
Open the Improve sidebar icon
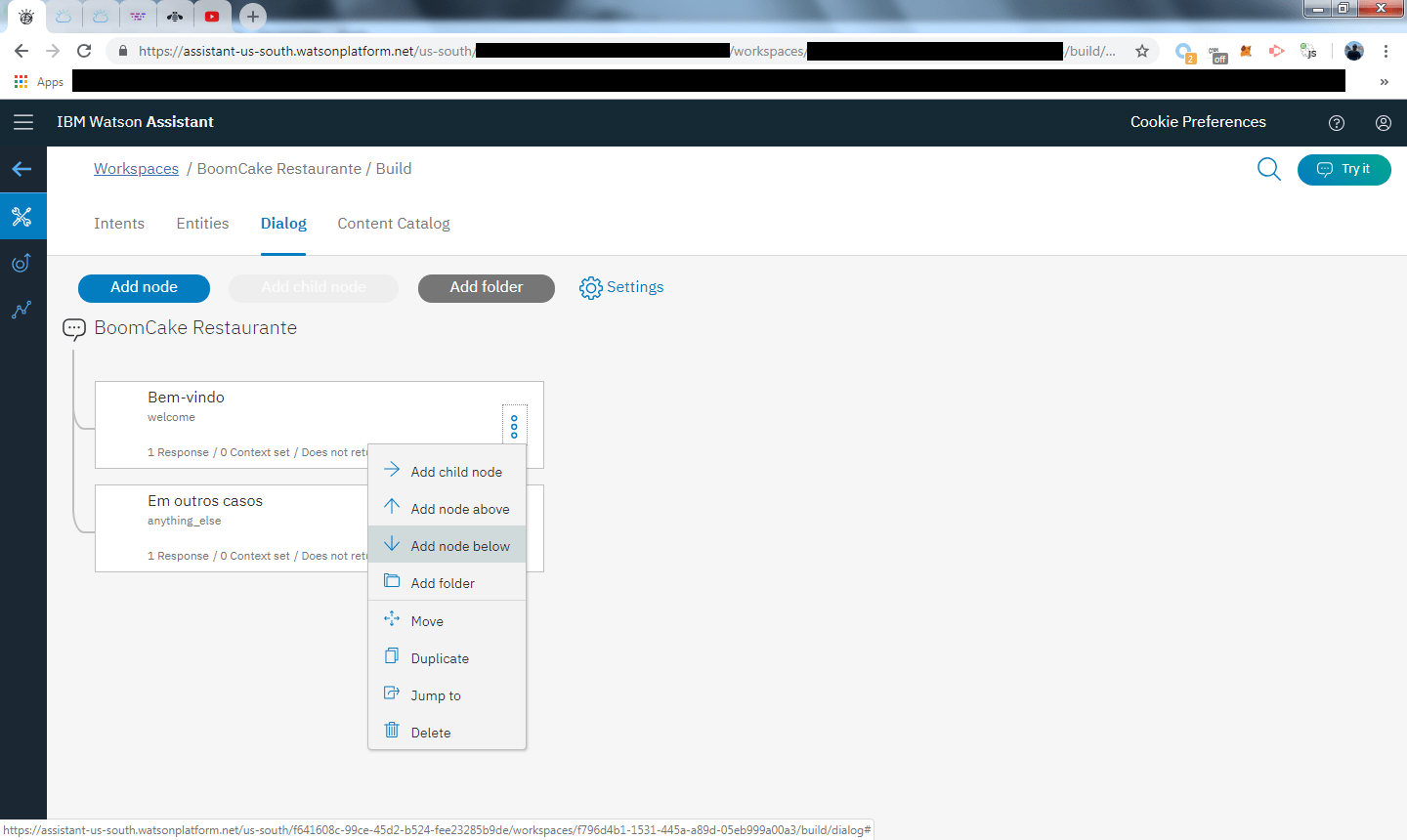click(22, 263)
